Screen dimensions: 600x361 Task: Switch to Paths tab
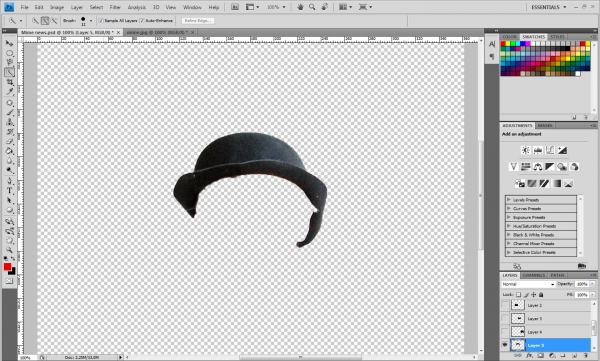tap(557, 275)
